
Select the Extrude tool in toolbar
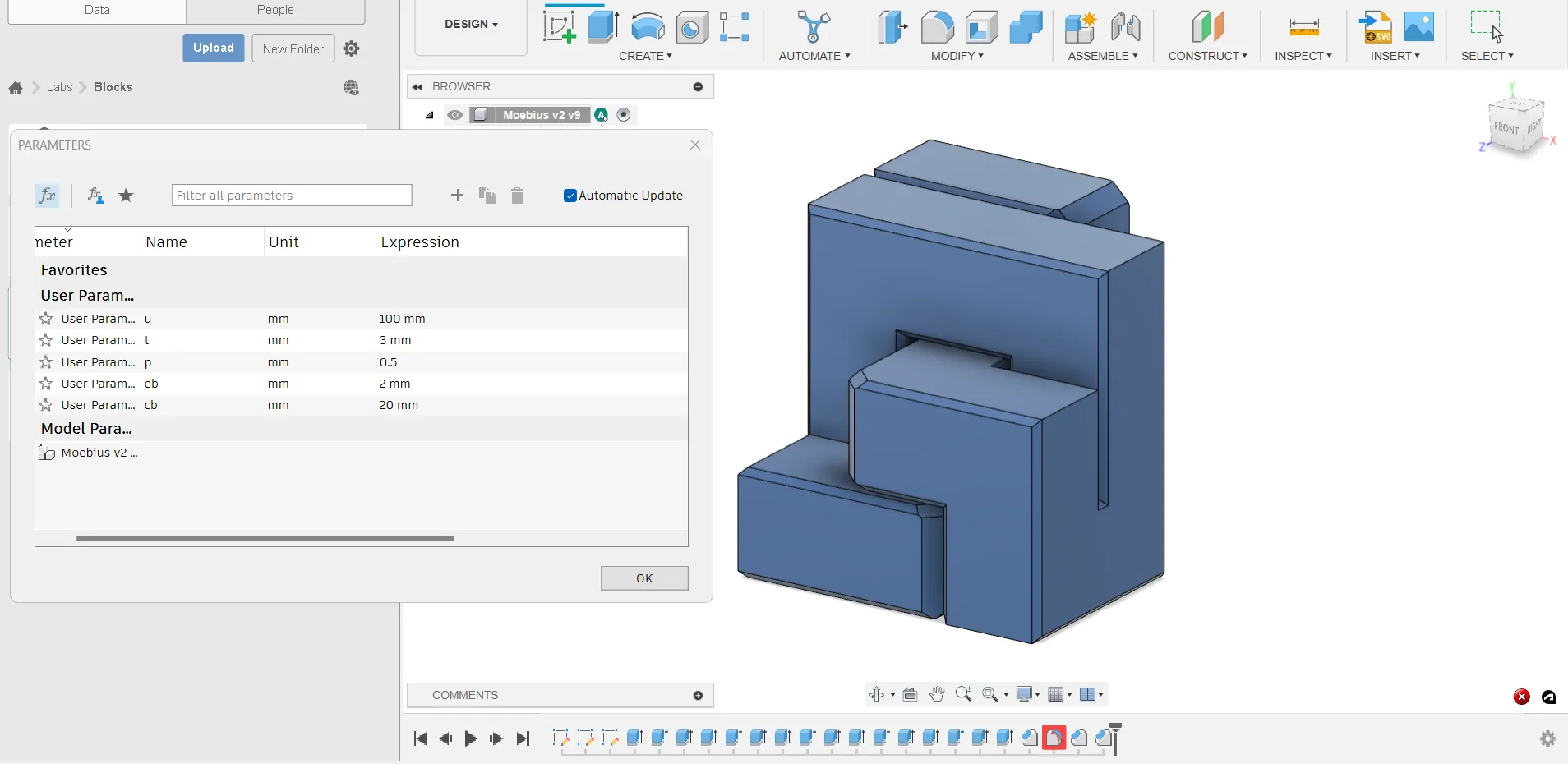(x=603, y=27)
